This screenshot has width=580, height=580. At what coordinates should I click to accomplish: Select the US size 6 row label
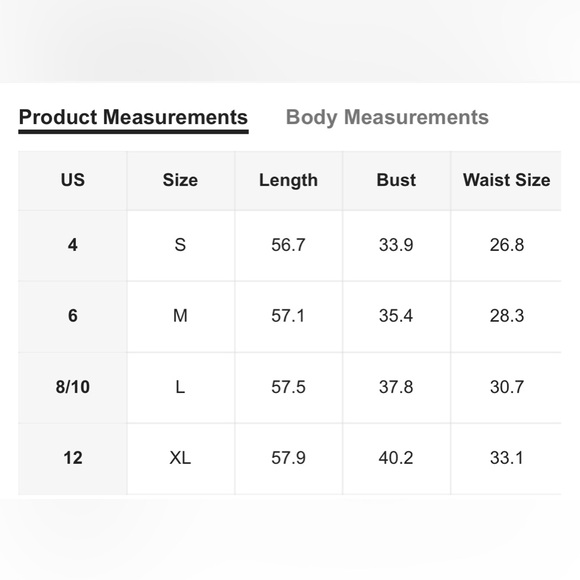(x=73, y=316)
